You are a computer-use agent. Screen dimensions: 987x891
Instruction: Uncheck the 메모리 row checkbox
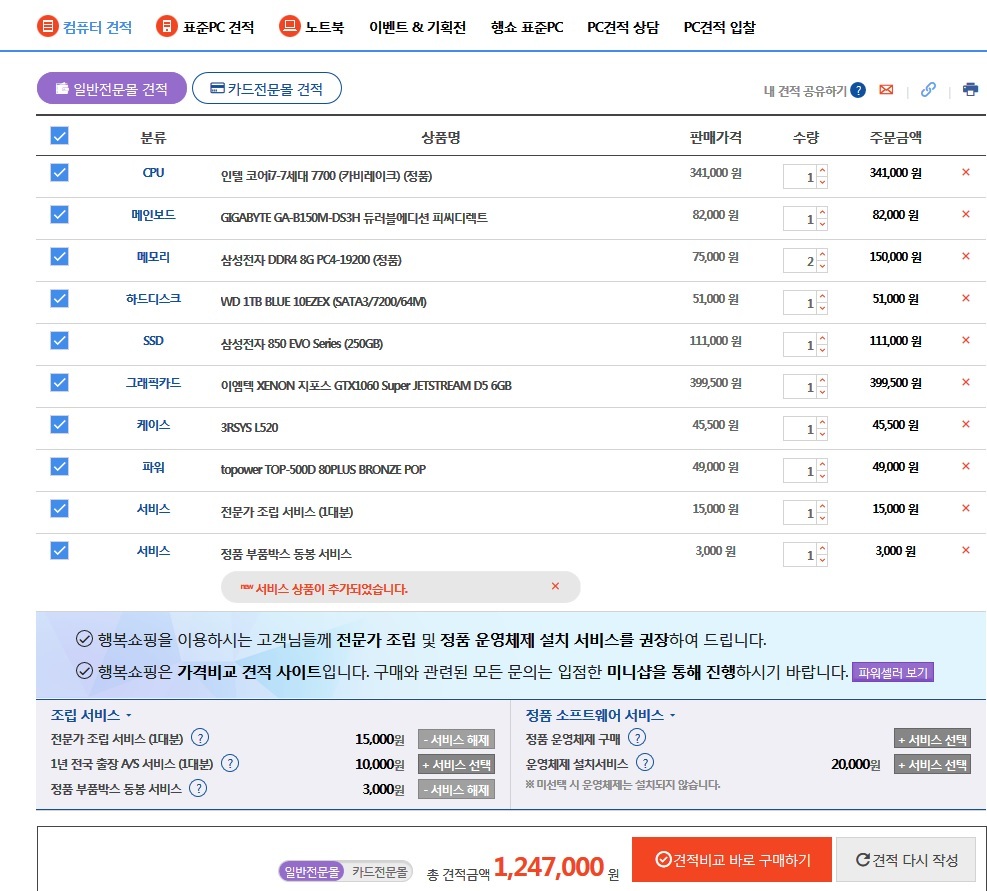(x=59, y=257)
